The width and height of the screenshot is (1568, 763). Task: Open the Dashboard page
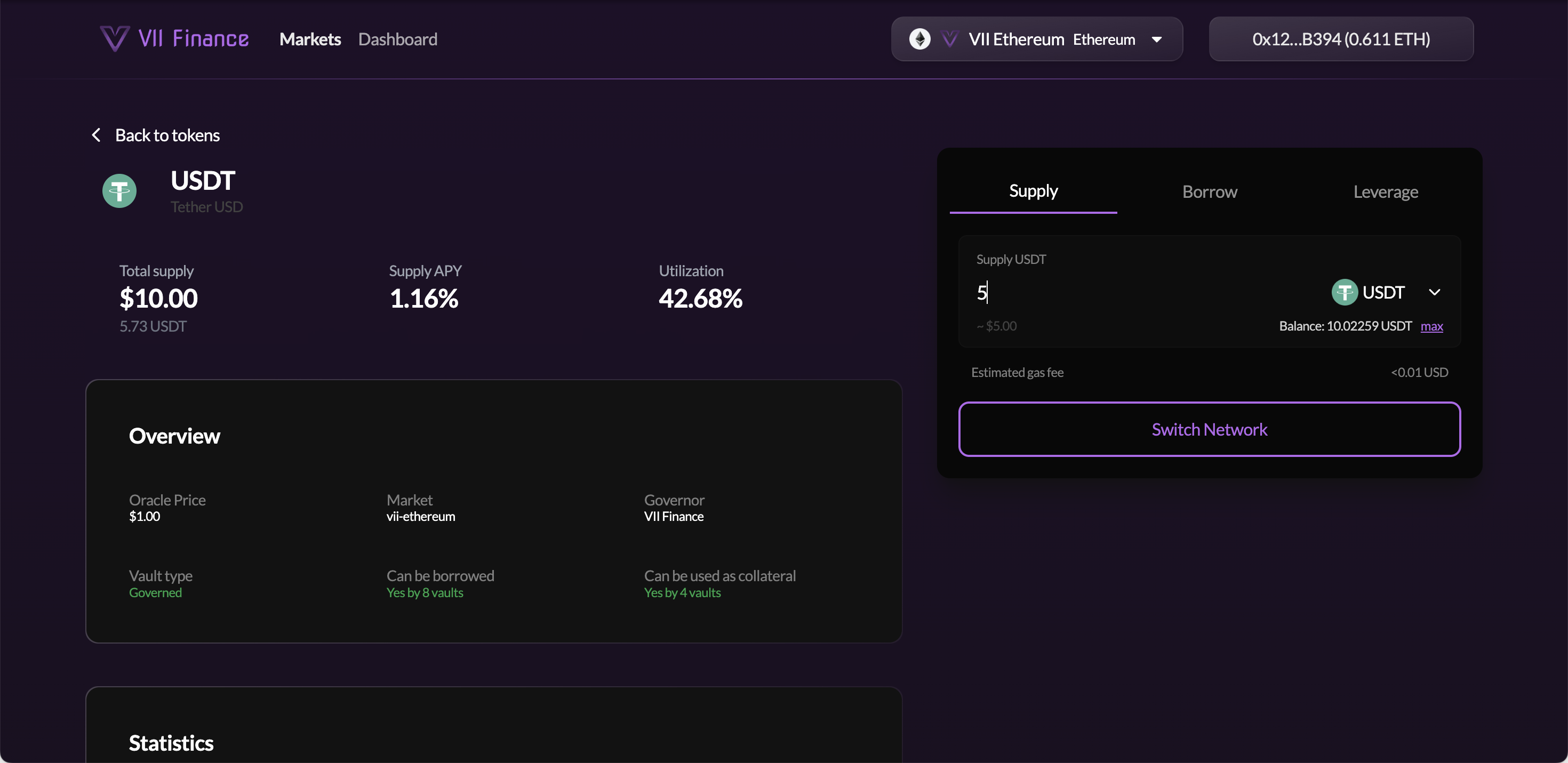pos(398,39)
